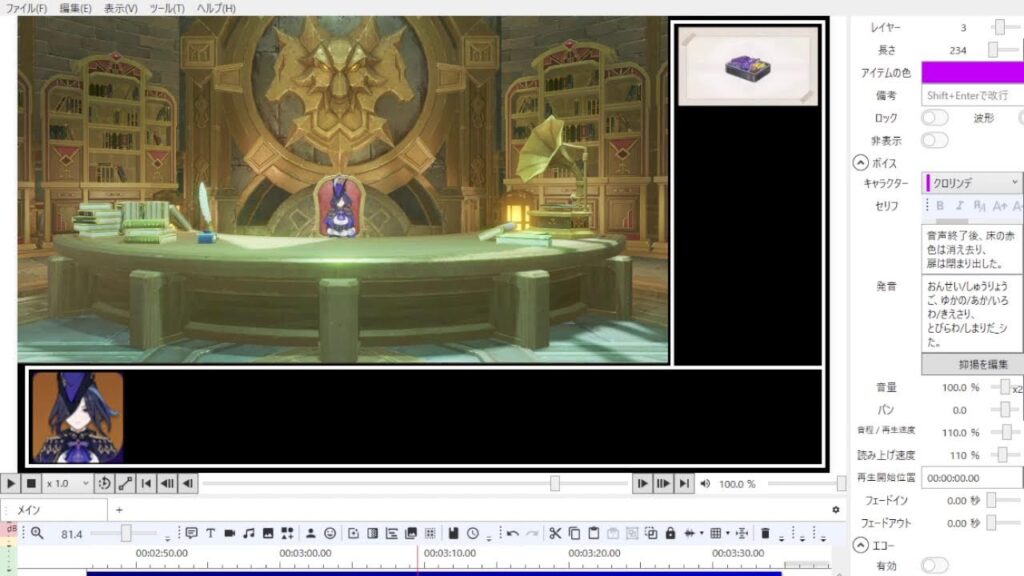Open the ファイル(F) menu
The height and width of the screenshot is (576, 1024).
[x=27, y=8]
